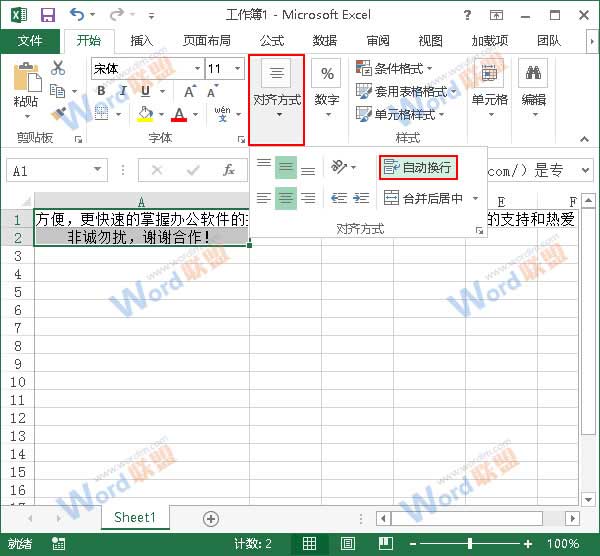The image size is (600, 556).
Task: Switch to the 页面布局 tab
Action: tap(207, 41)
